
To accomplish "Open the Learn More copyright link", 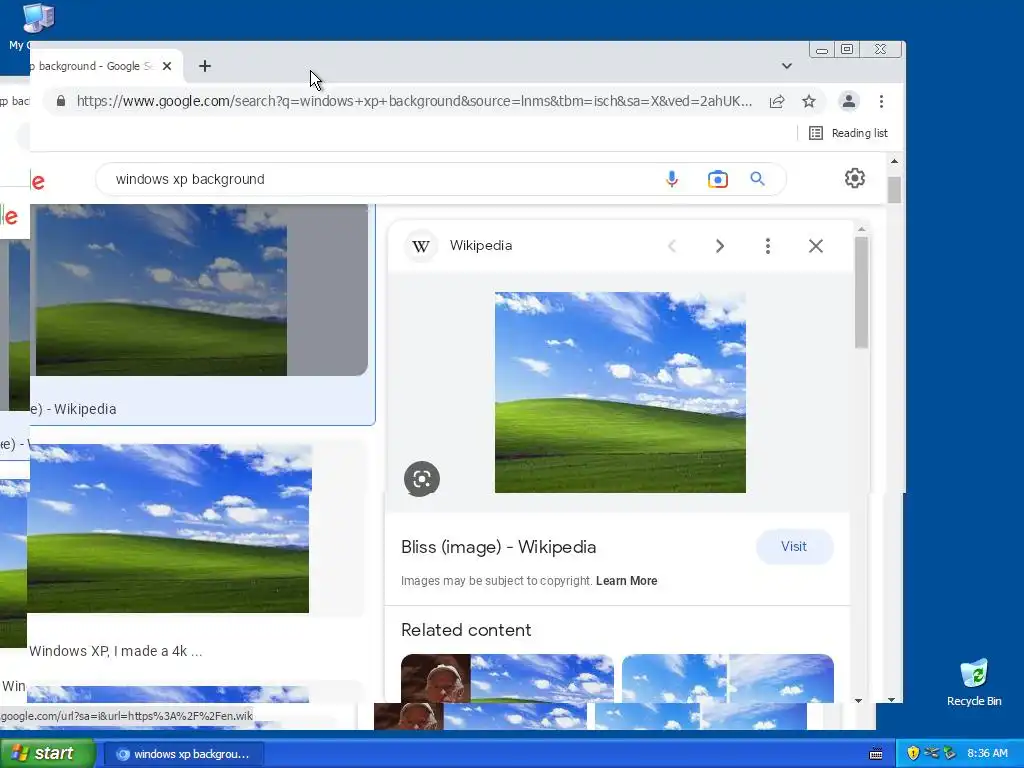I will pyautogui.click(x=626, y=581).
